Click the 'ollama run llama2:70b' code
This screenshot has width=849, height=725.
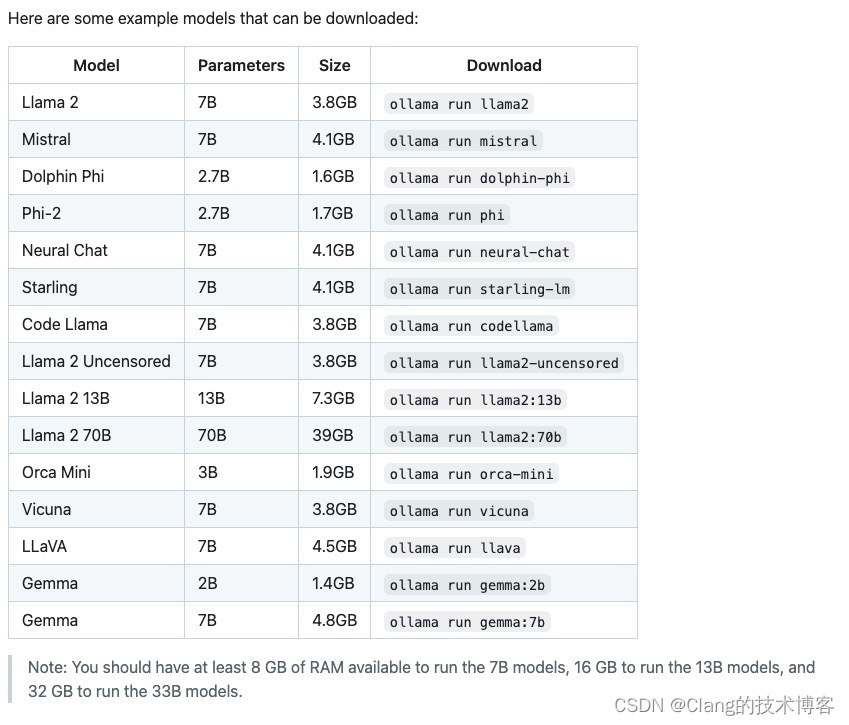click(475, 437)
